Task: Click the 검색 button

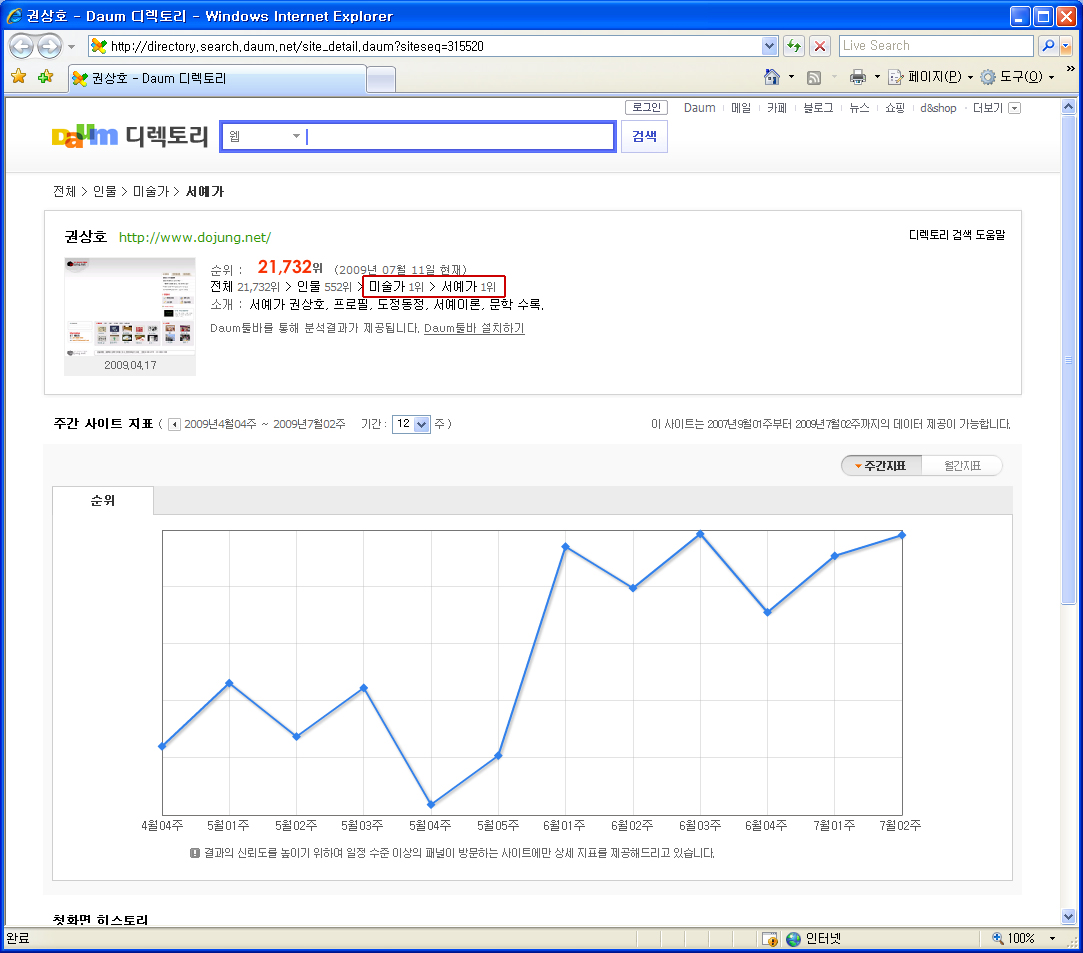Action: click(644, 136)
